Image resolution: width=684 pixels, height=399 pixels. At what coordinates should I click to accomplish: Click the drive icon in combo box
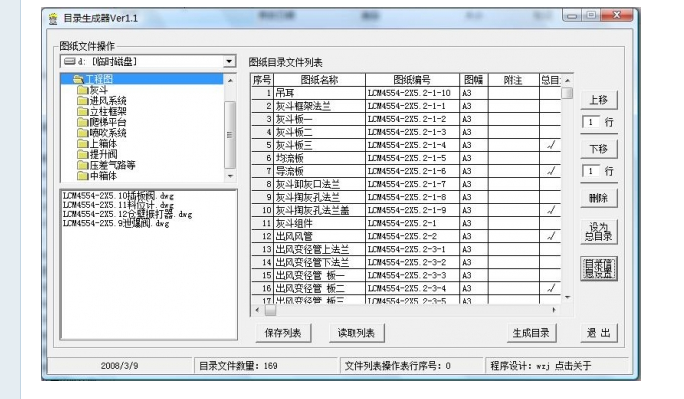(70, 61)
